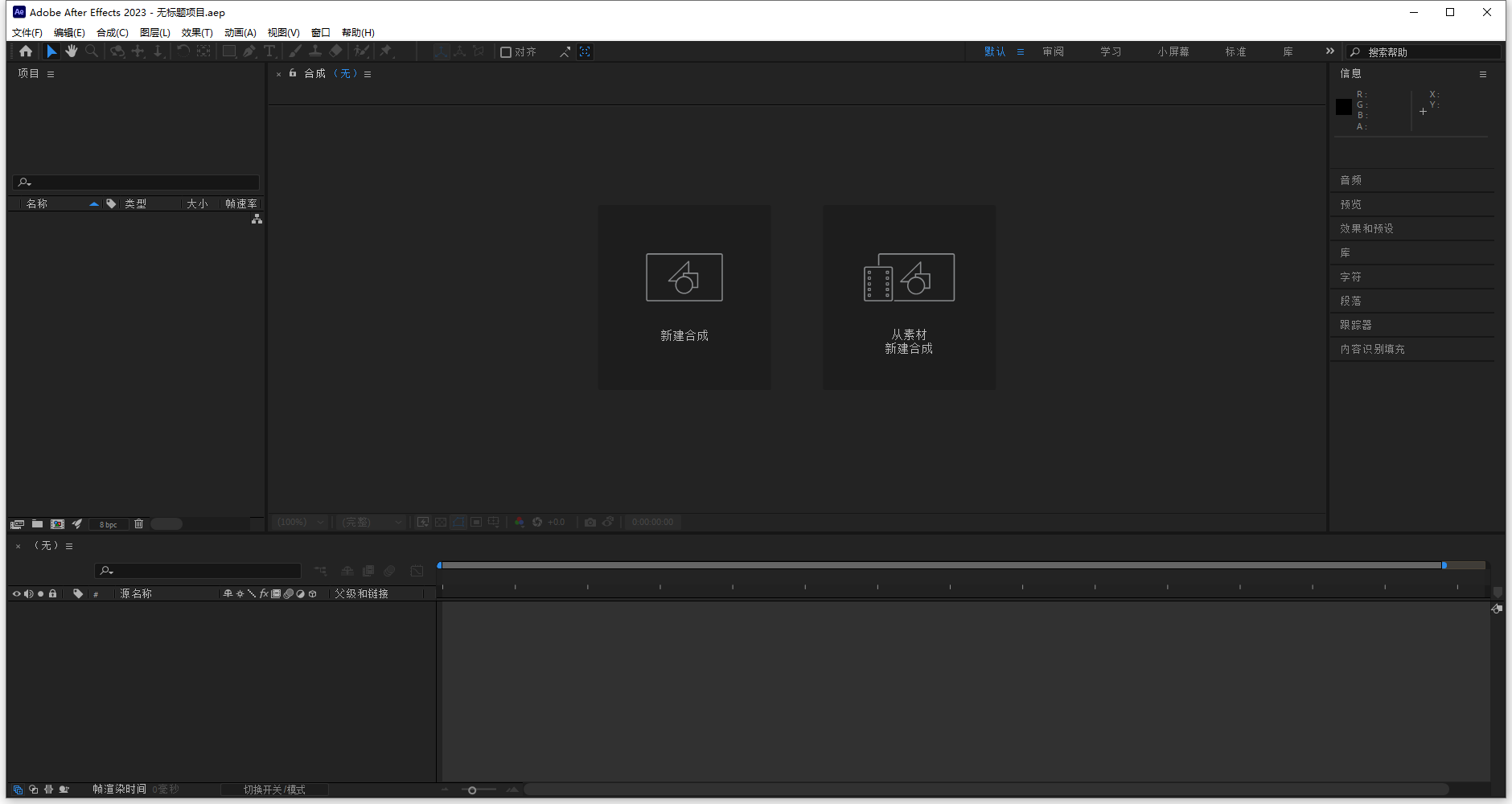
Task: Open the 默认 workspace menu icon
Action: 1021,51
